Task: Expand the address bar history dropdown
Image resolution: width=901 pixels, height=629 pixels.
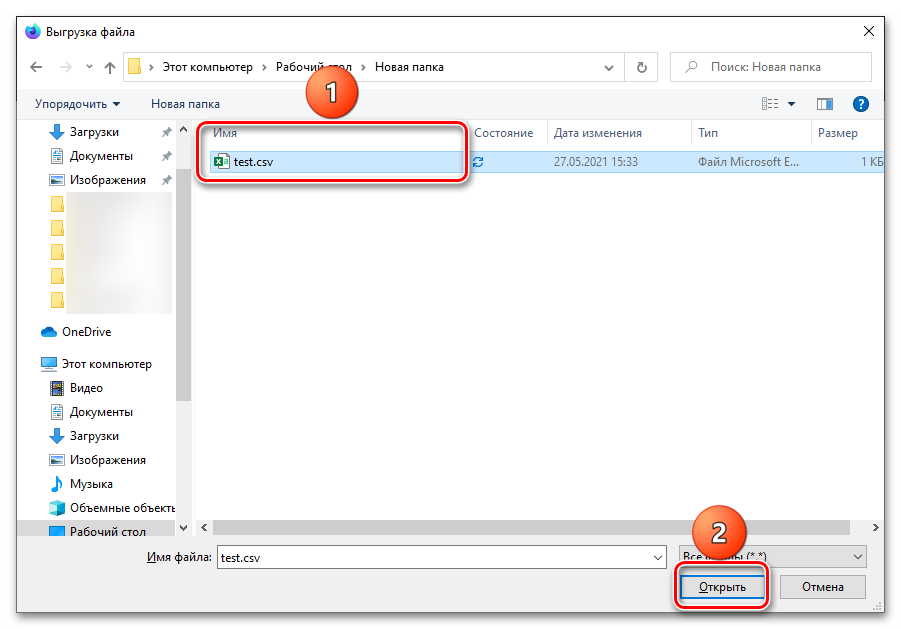Action: 609,68
